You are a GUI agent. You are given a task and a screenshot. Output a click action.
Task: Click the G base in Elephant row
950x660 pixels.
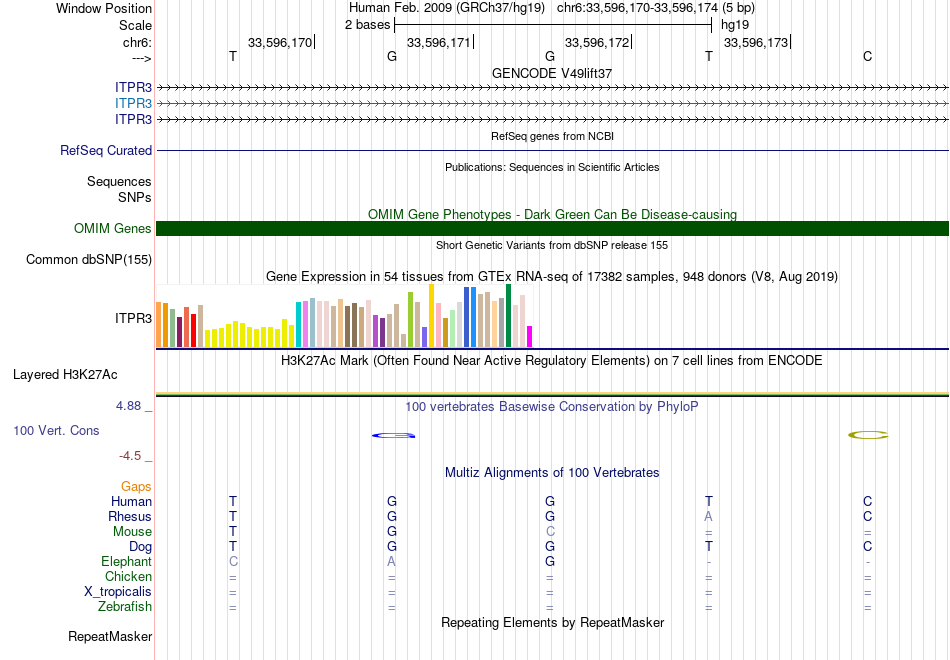tap(550, 562)
